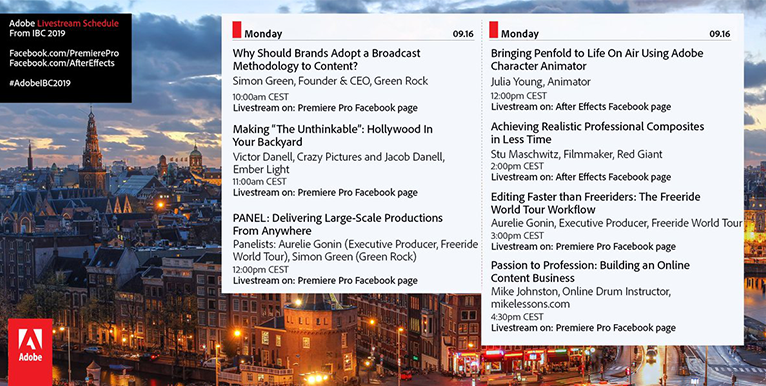Click 'Mike Johnston, Online Drum Instructor'
This screenshot has height=386, width=766.
581,292
